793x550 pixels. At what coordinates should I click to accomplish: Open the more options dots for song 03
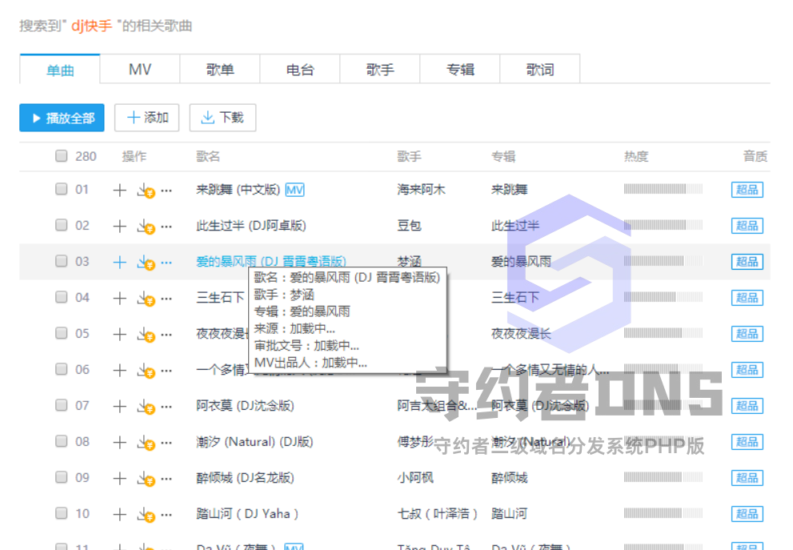click(166, 262)
